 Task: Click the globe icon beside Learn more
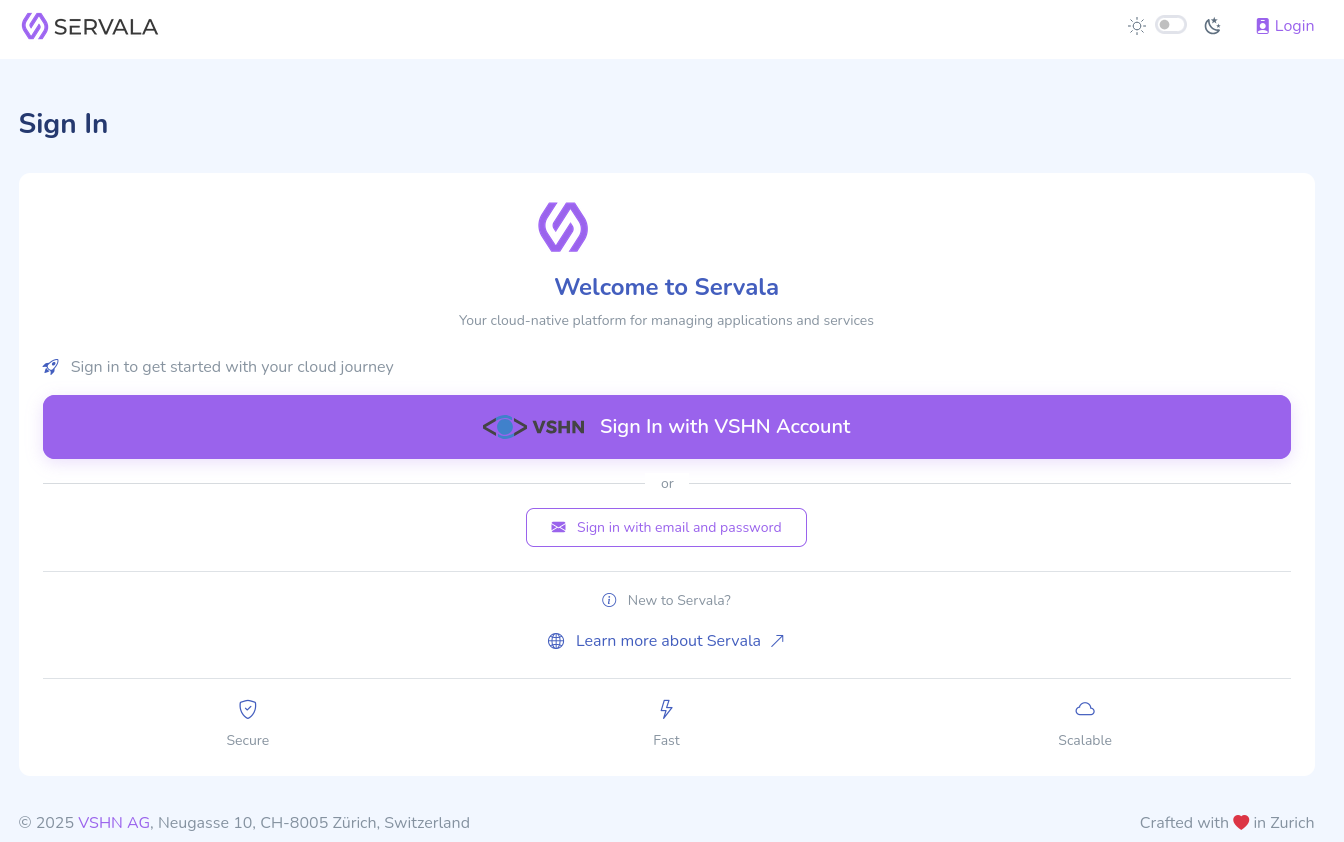(x=556, y=641)
